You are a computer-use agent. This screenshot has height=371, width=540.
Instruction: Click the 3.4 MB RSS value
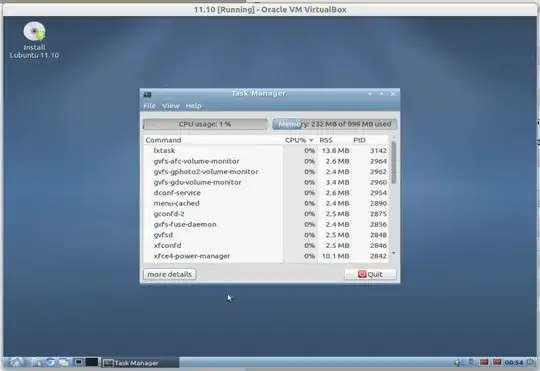[338, 182]
